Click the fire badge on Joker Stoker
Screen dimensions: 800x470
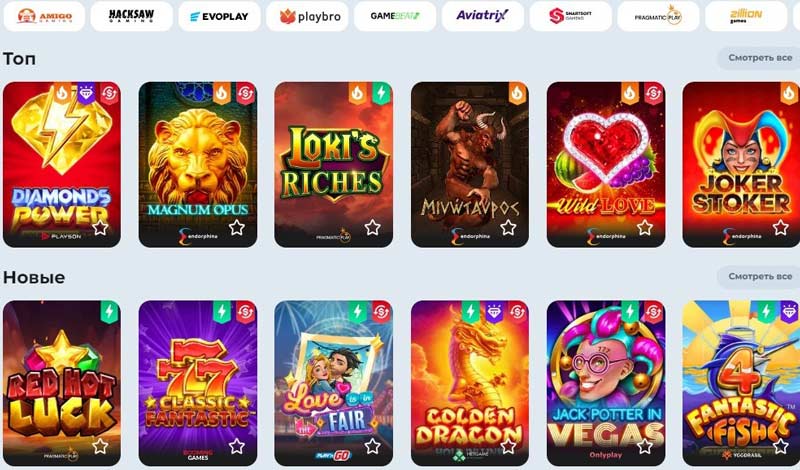pyautogui.click(x=789, y=93)
